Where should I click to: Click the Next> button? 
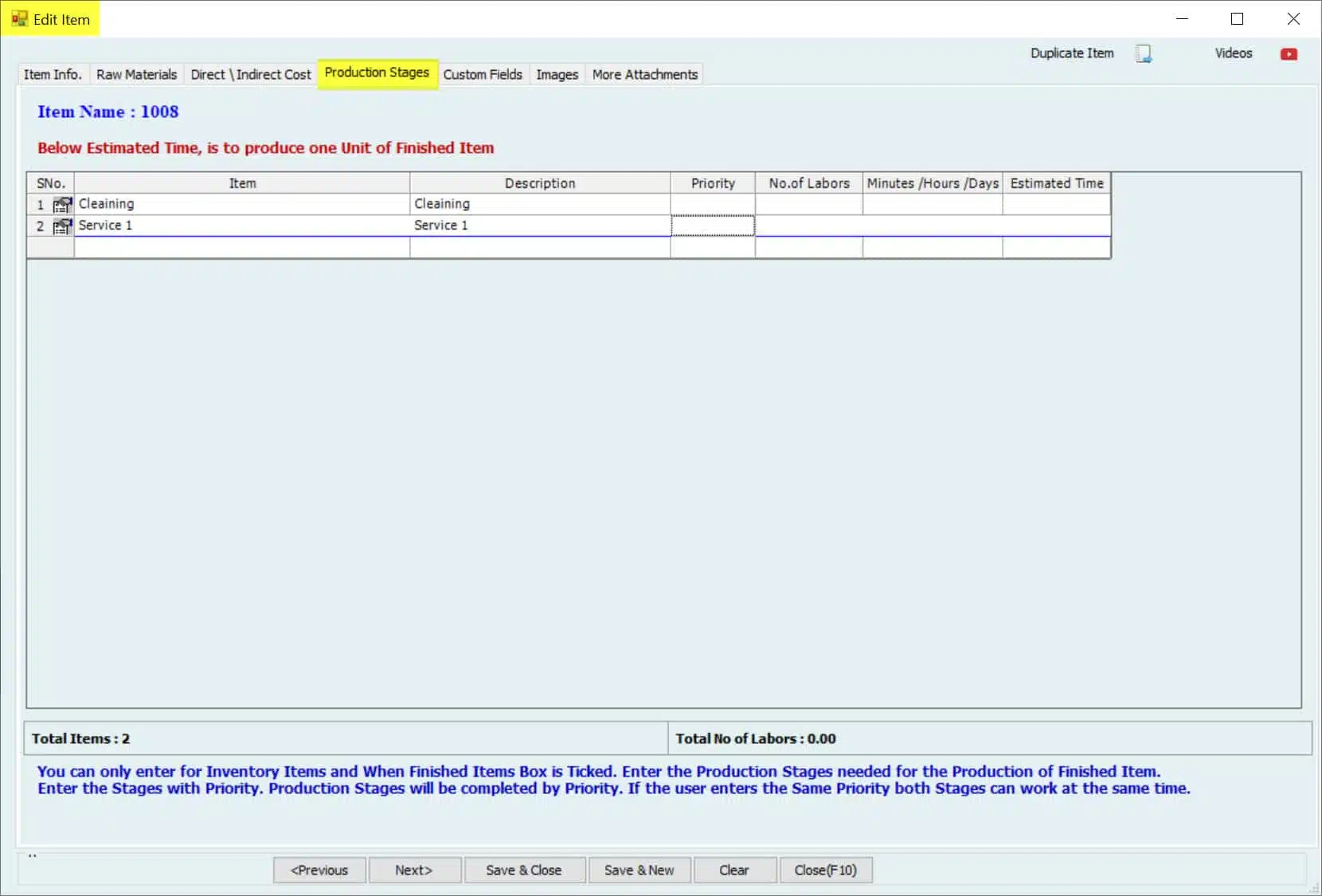(x=414, y=870)
